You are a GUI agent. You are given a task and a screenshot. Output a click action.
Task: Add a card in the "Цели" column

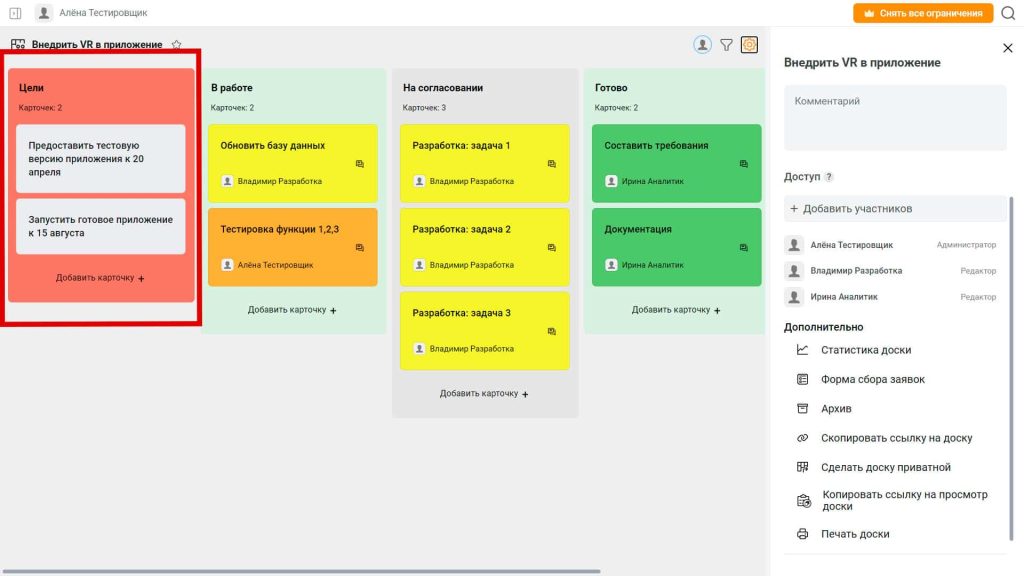pyautogui.click(x=100, y=278)
